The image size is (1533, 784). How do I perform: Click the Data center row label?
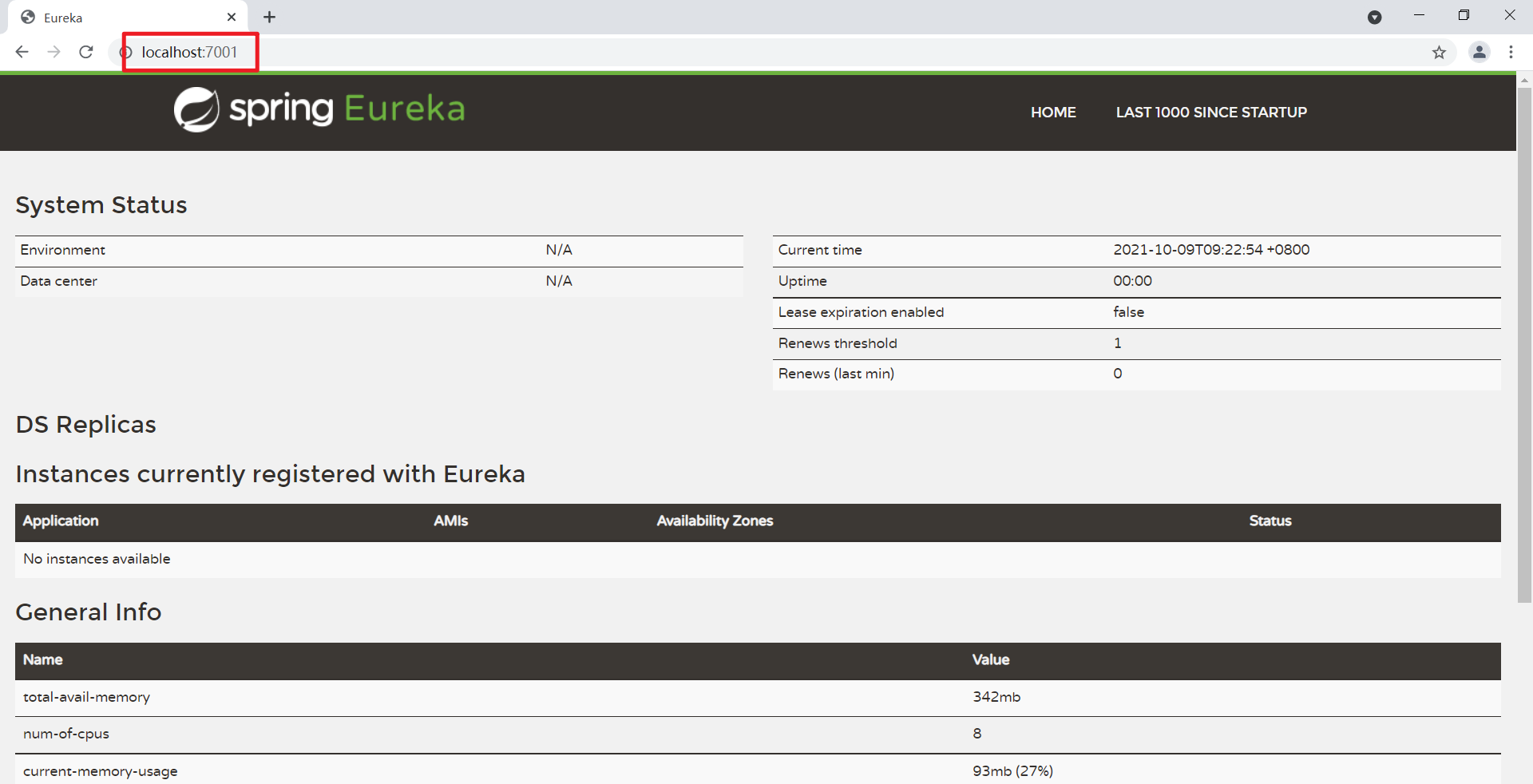58,281
